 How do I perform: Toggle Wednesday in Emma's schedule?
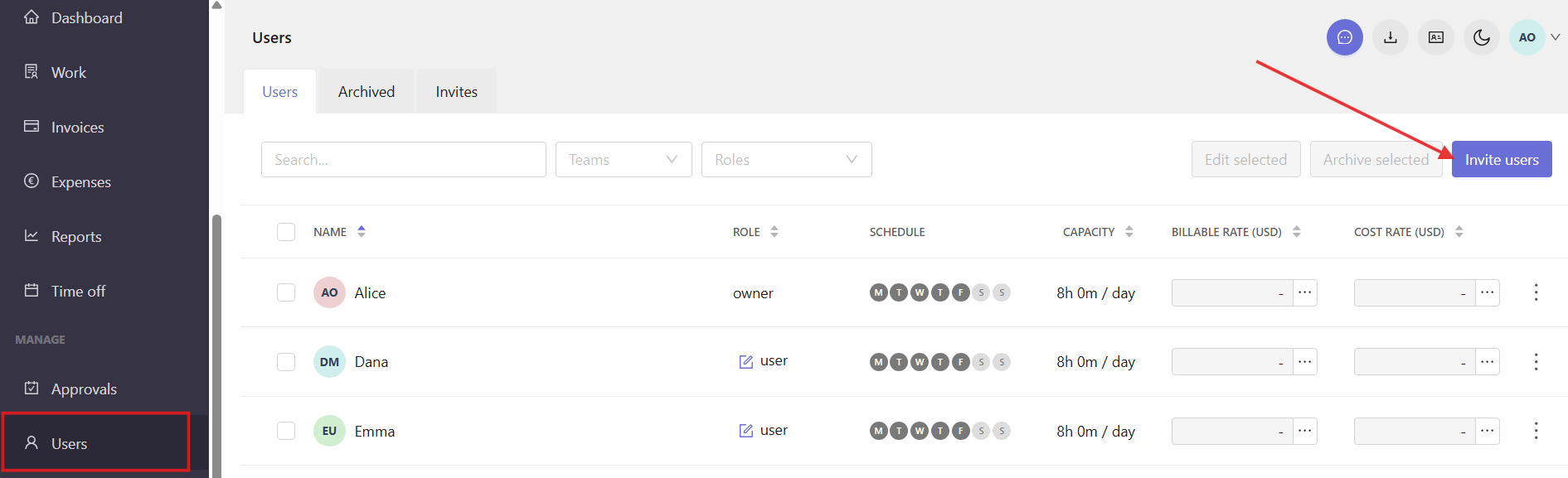[919, 431]
